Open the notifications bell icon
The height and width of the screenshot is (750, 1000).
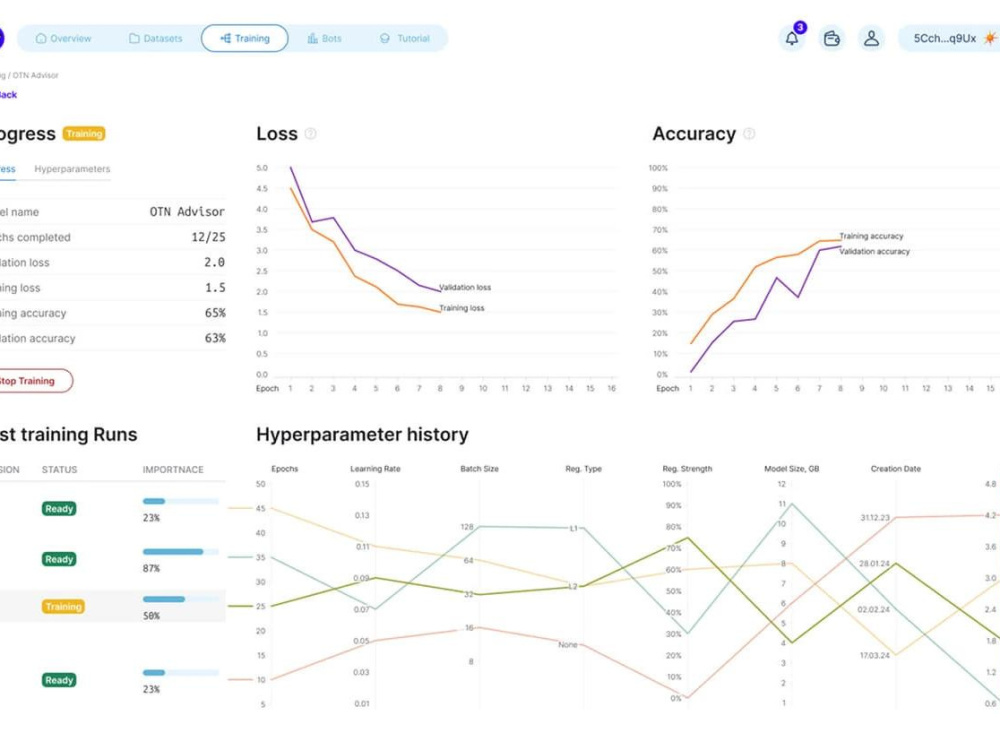click(x=791, y=38)
